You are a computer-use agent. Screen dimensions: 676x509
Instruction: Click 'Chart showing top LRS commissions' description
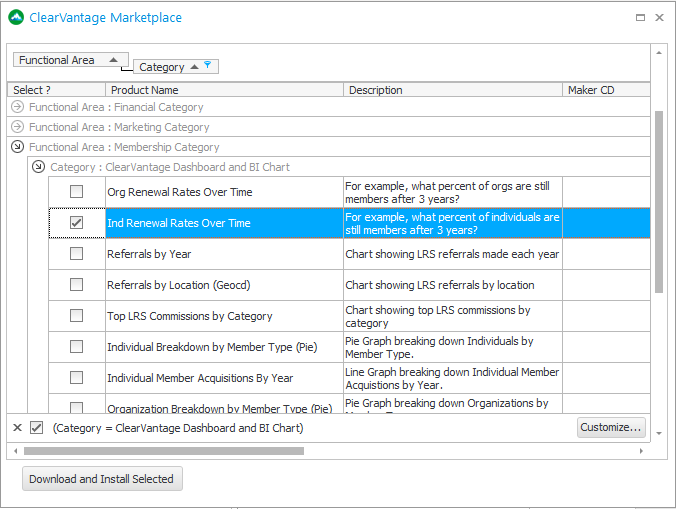pos(438,316)
